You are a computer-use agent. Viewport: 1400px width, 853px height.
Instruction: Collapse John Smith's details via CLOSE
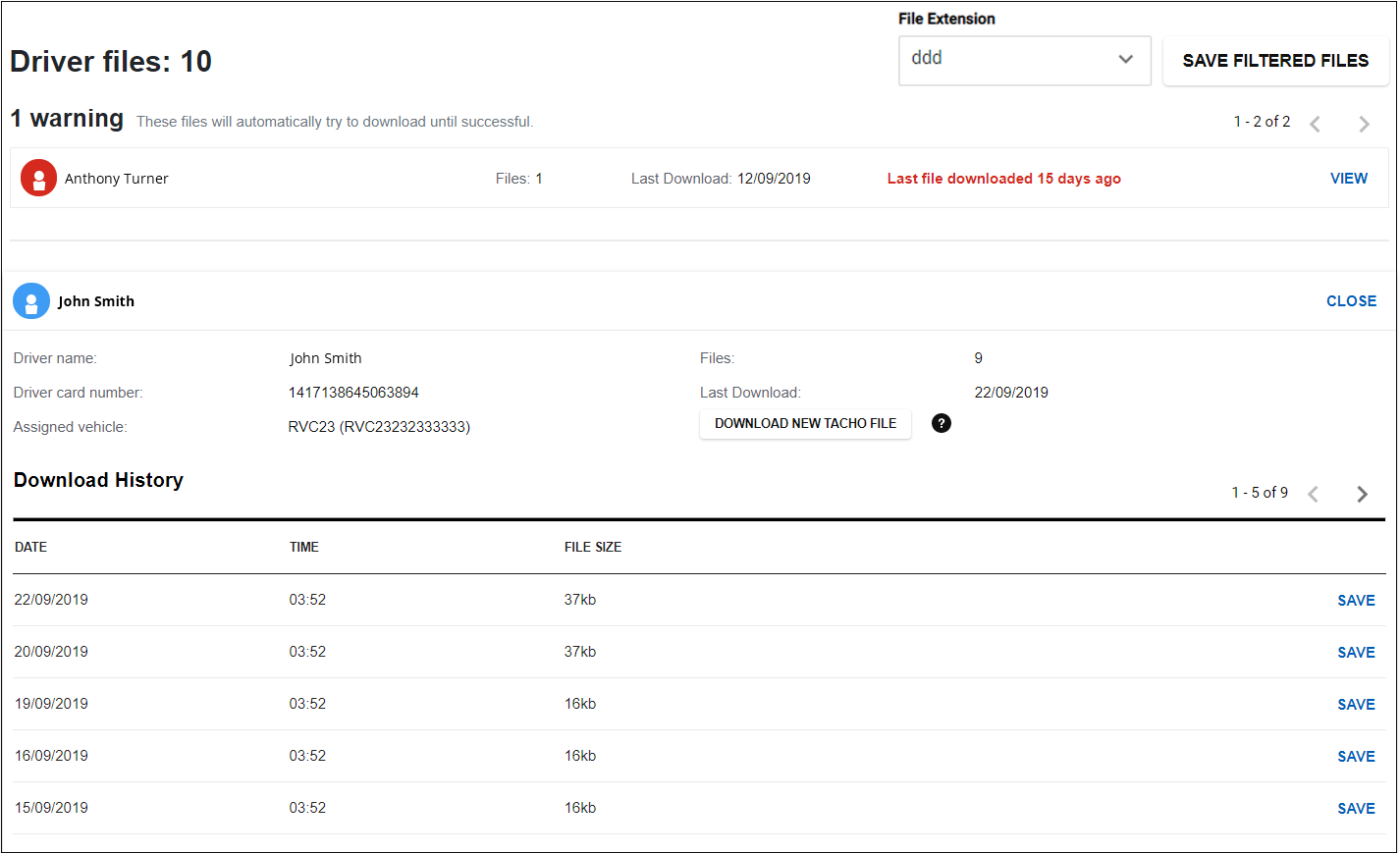[x=1351, y=300]
